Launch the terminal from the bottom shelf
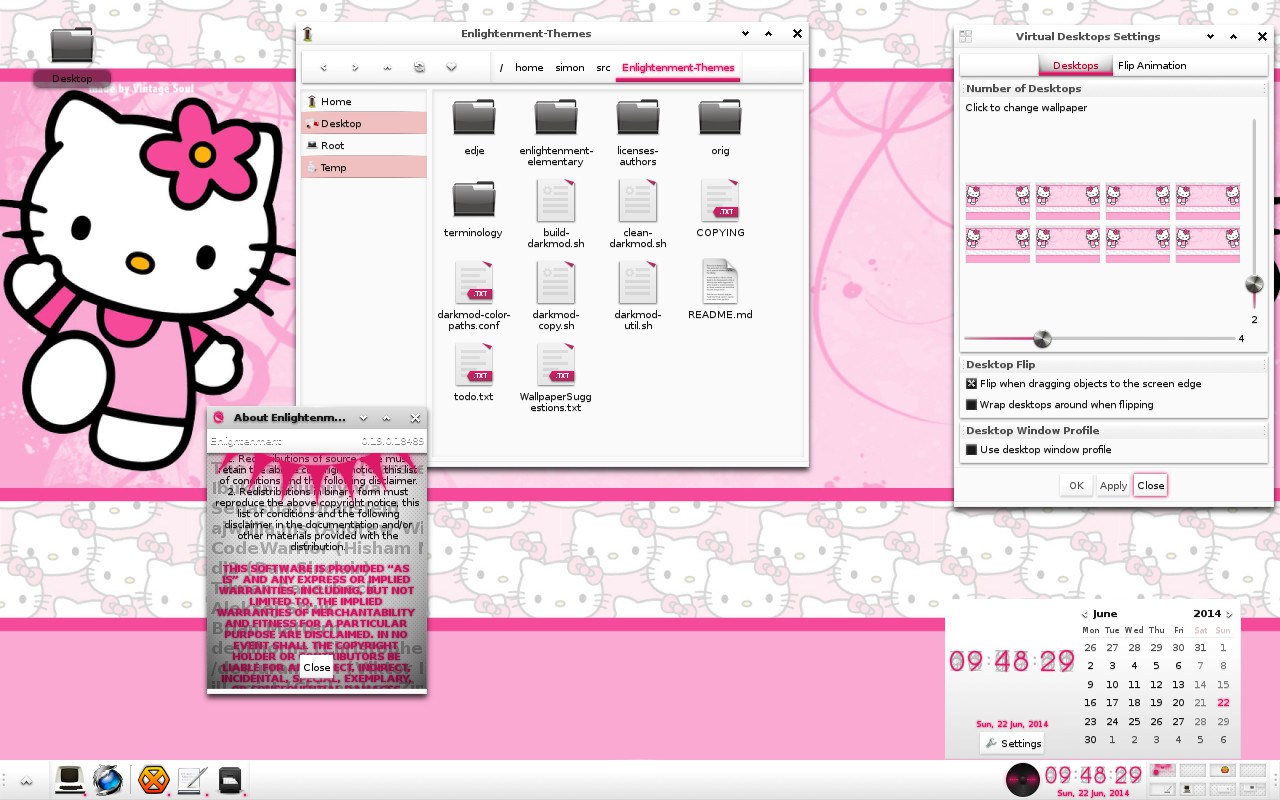The image size is (1280, 800). (x=69, y=779)
